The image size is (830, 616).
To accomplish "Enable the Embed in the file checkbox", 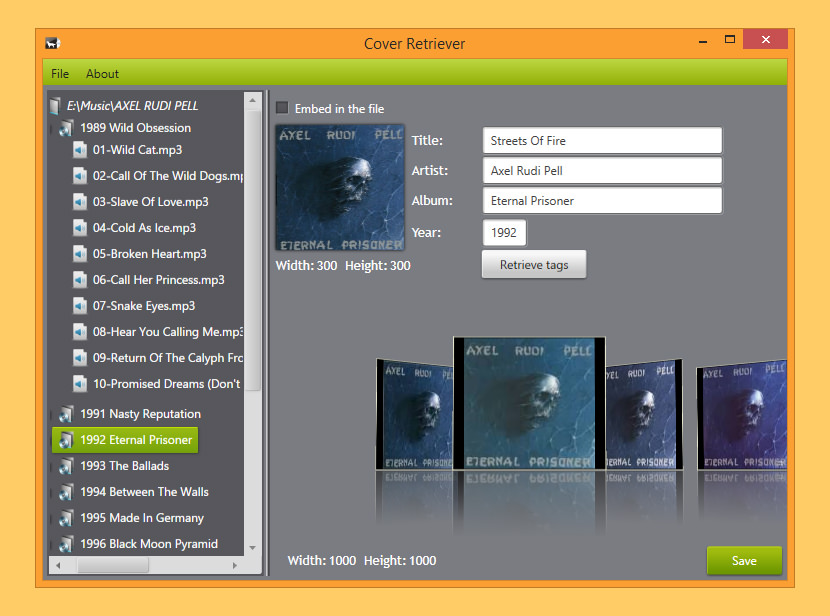I will tap(282, 108).
